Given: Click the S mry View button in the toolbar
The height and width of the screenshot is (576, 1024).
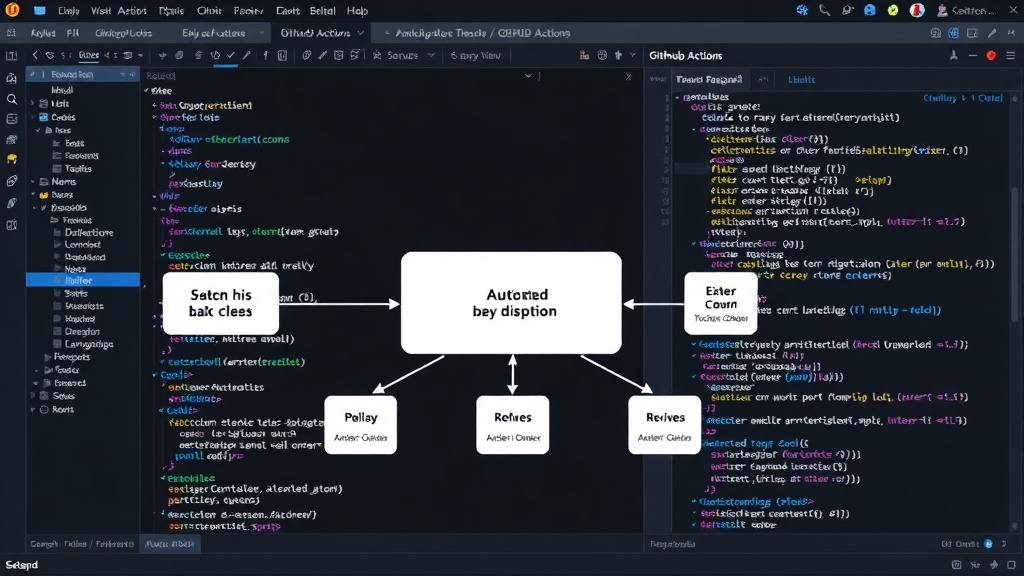Looking at the screenshot, I should tap(475, 56).
